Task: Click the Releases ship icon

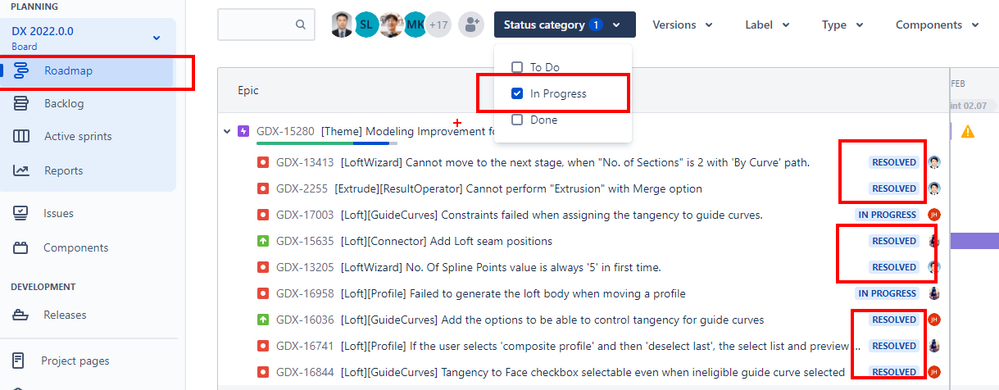Action: tap(20, 315)
